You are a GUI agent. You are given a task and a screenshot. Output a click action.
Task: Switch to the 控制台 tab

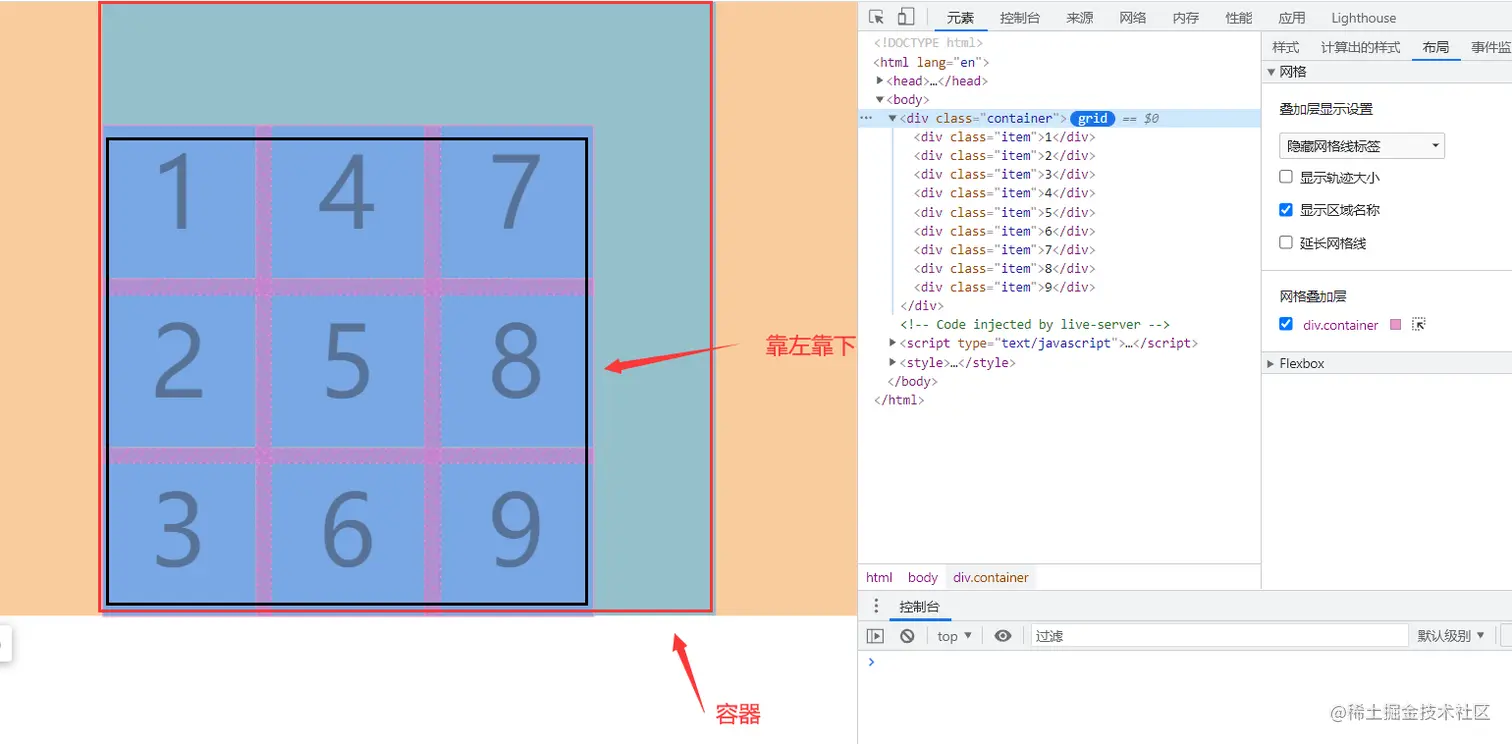(x=1020, y=18)
